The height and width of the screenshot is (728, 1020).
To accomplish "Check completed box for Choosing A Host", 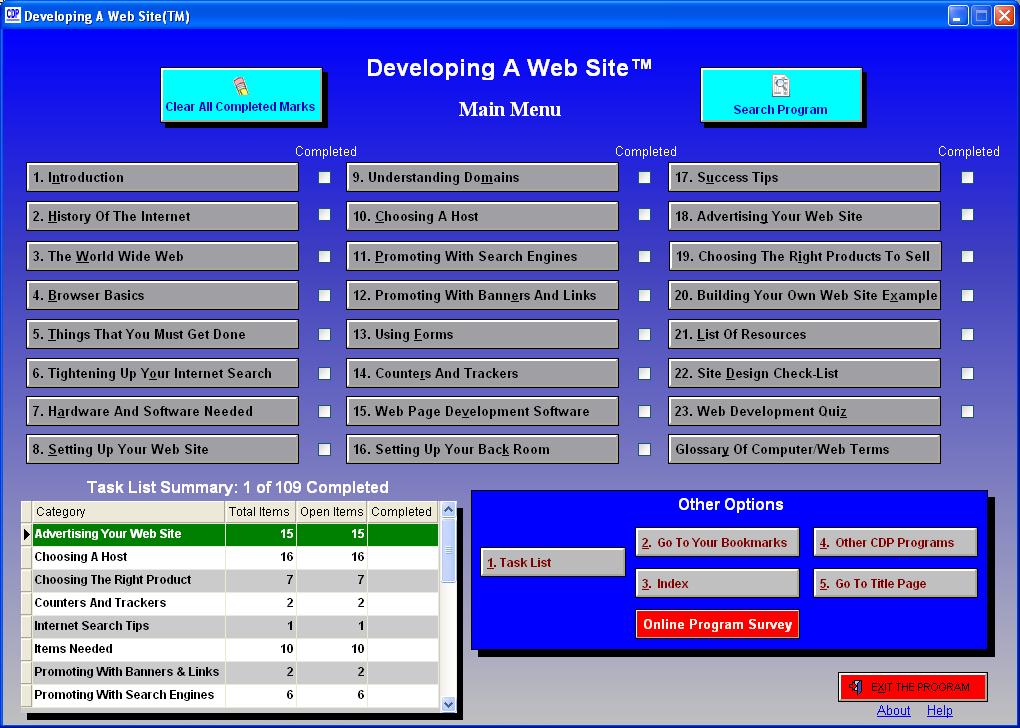I will point(644,215).
